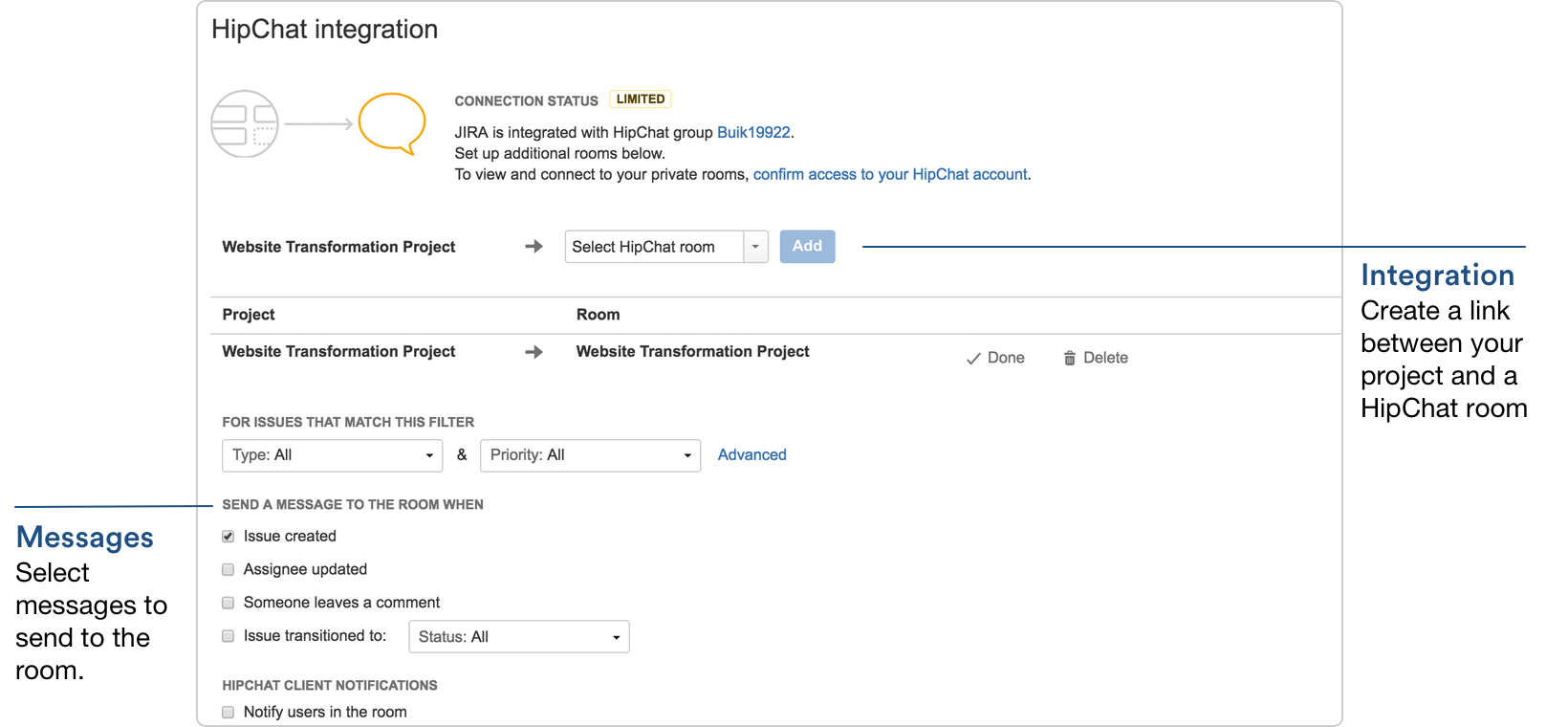Enable the Assignee updated checkbox
Screen dimensions: 1568x727
[228, 570]
